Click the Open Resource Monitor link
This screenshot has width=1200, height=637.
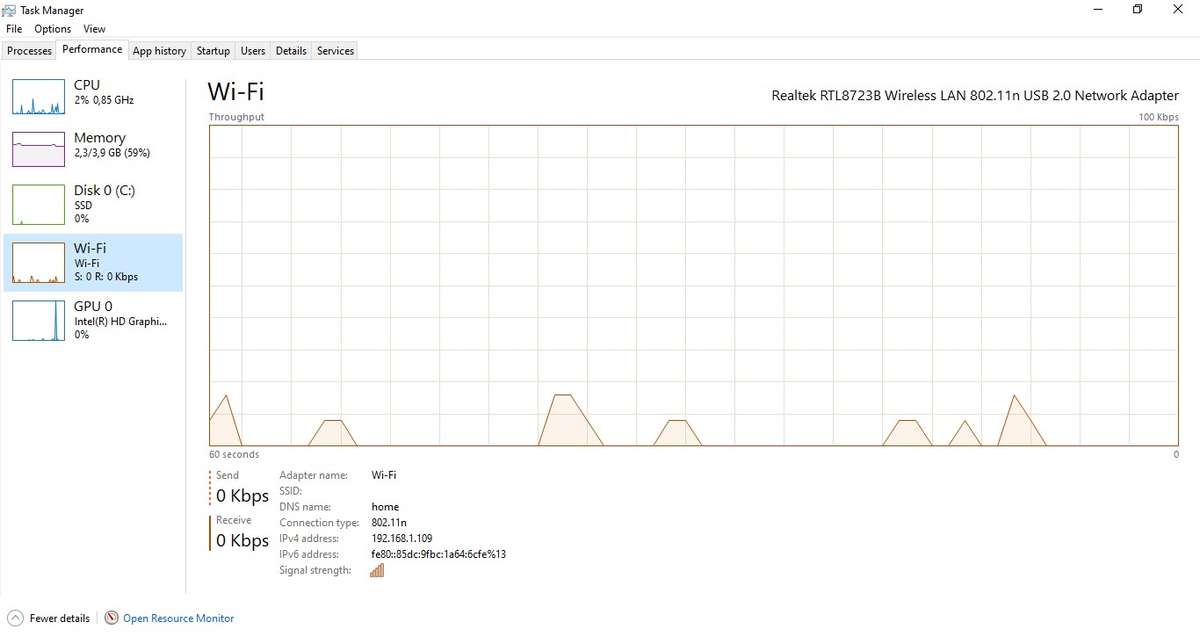click(178, 618)
